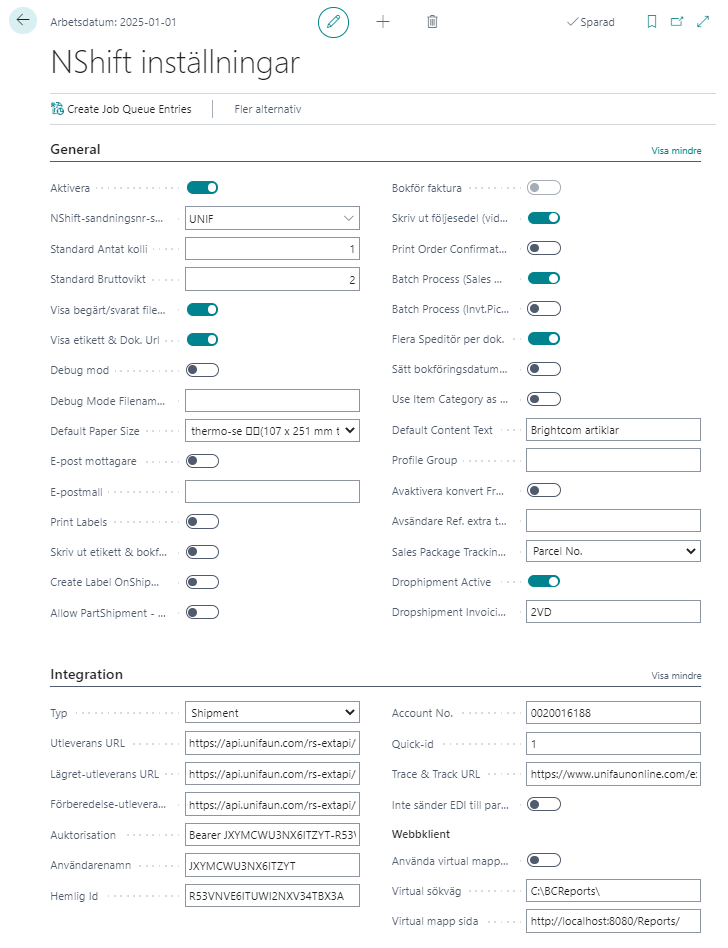Click the plus icon to create new
Screen dimensions: 728x948
[x=383, y=21]
